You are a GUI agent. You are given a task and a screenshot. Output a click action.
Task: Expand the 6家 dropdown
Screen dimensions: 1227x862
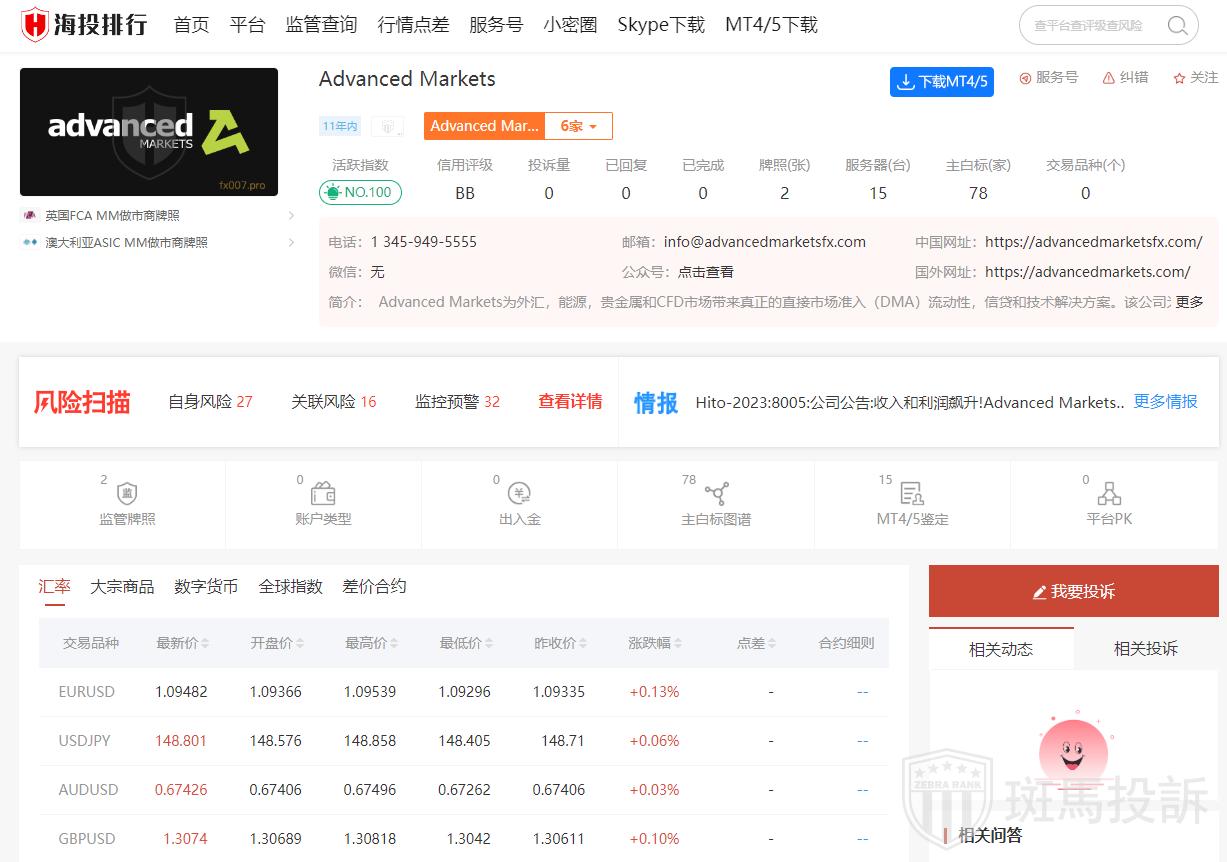[578, 126]
